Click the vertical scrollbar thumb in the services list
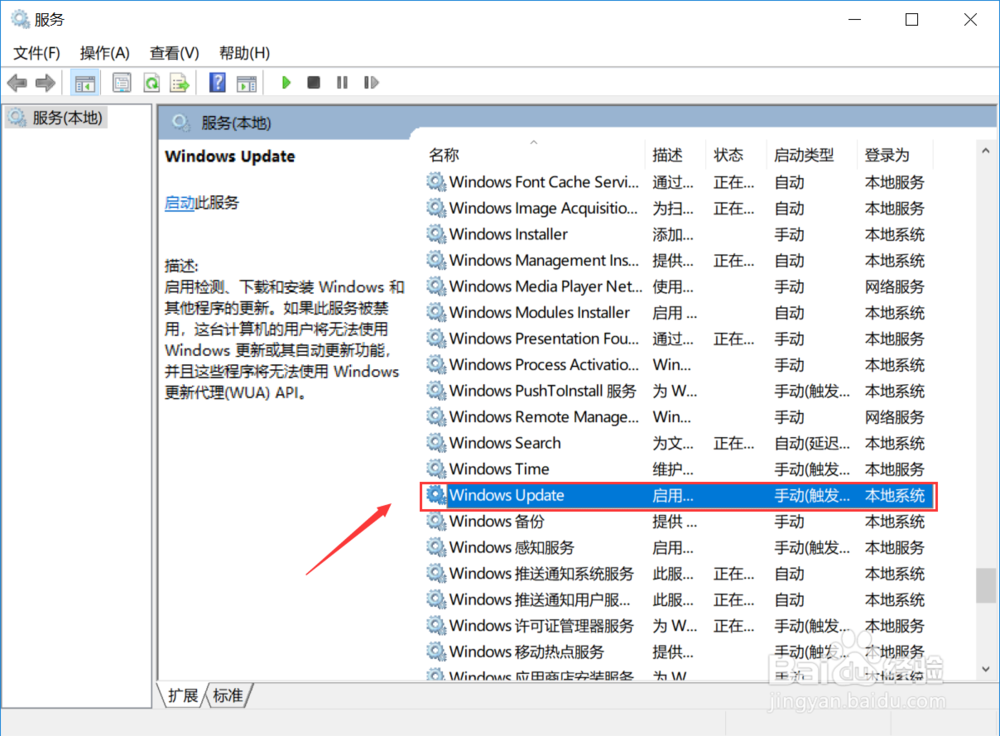 click(985, 585)
